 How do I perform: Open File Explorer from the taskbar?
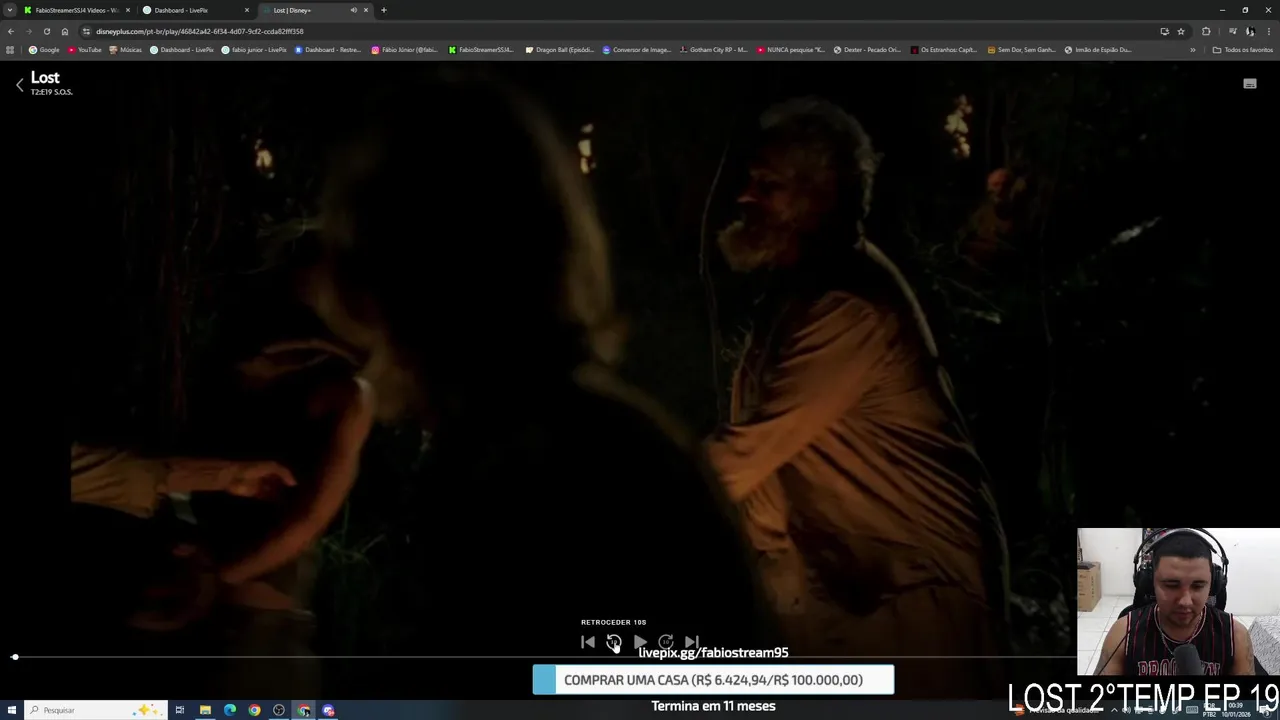[205, 710]
